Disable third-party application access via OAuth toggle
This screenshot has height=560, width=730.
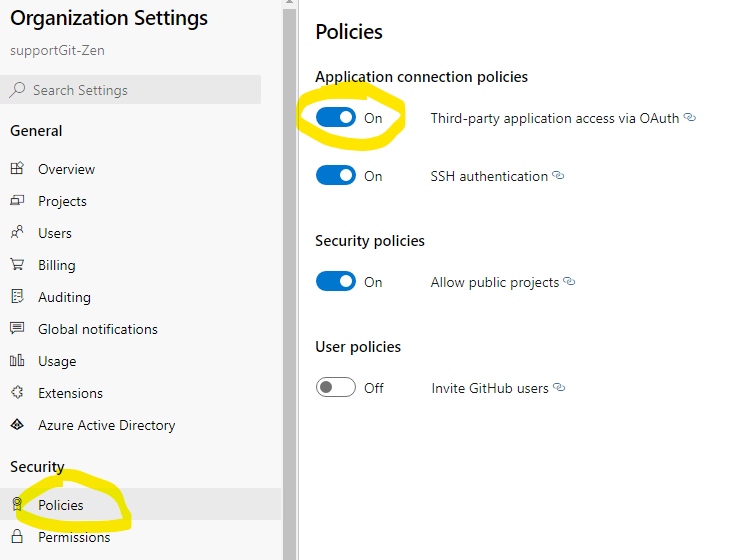coord(336,117)
